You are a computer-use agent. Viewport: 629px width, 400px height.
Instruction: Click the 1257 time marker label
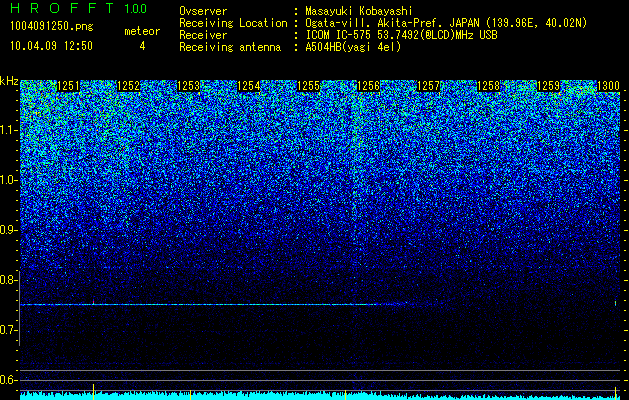point(428,86)
